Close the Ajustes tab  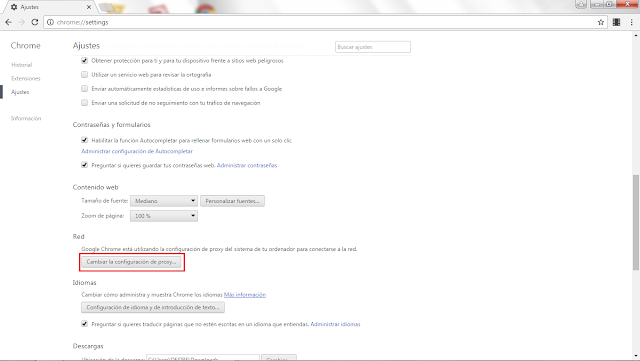(89, 7)
